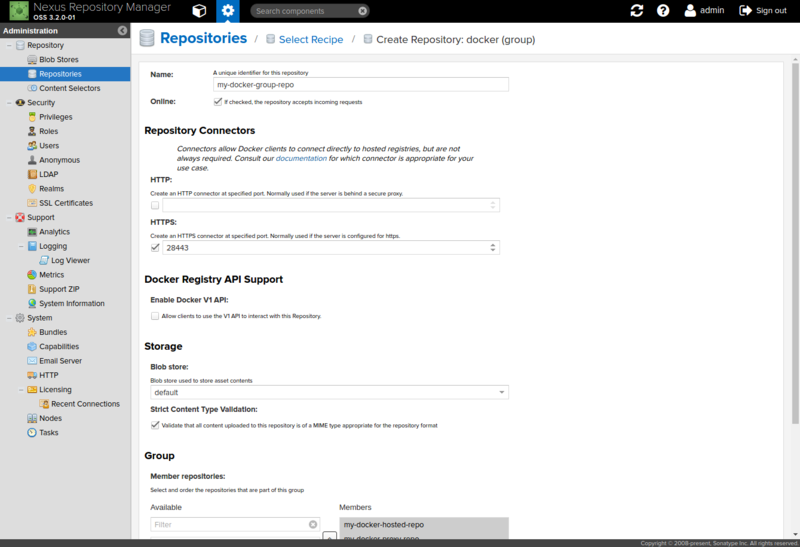800x547 pixels.
Task: Open Logging in the sidebar
Action: 53,246
